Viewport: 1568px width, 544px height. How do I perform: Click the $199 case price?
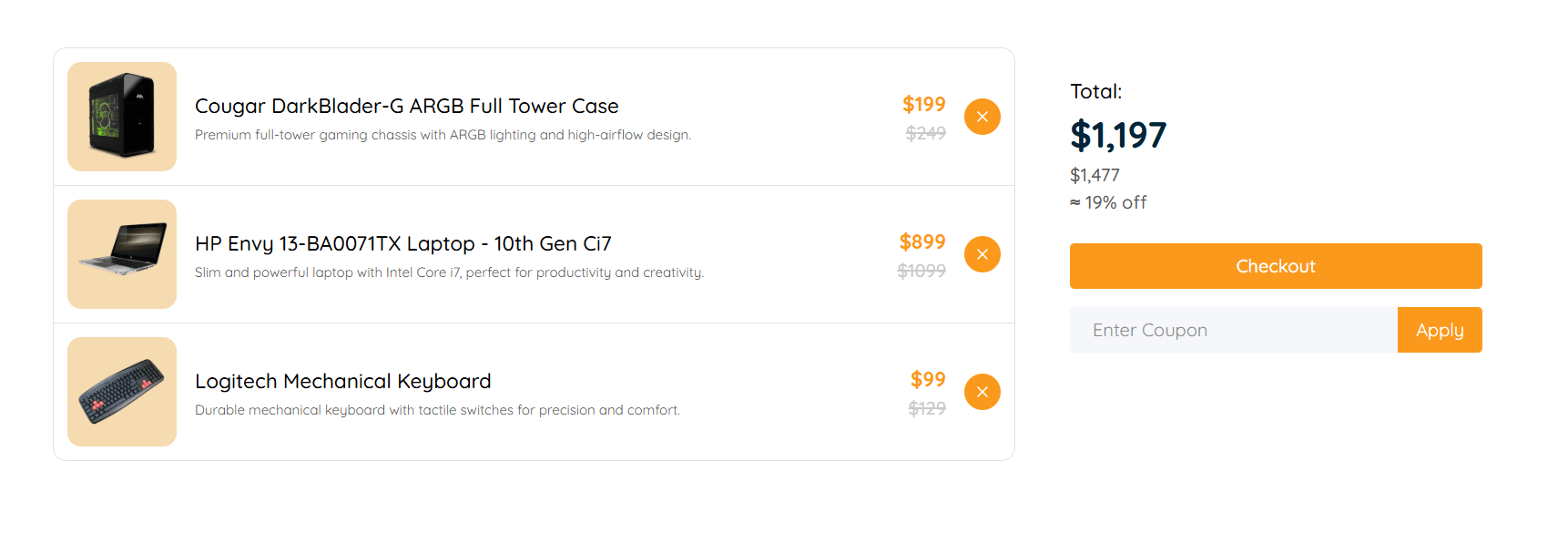[x=924, y=104]
